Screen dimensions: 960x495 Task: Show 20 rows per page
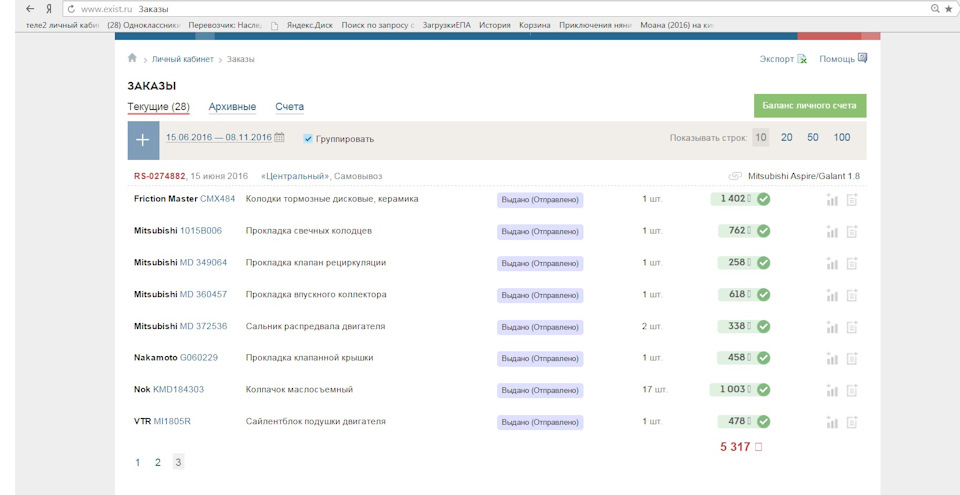click(x=786, y=137)
